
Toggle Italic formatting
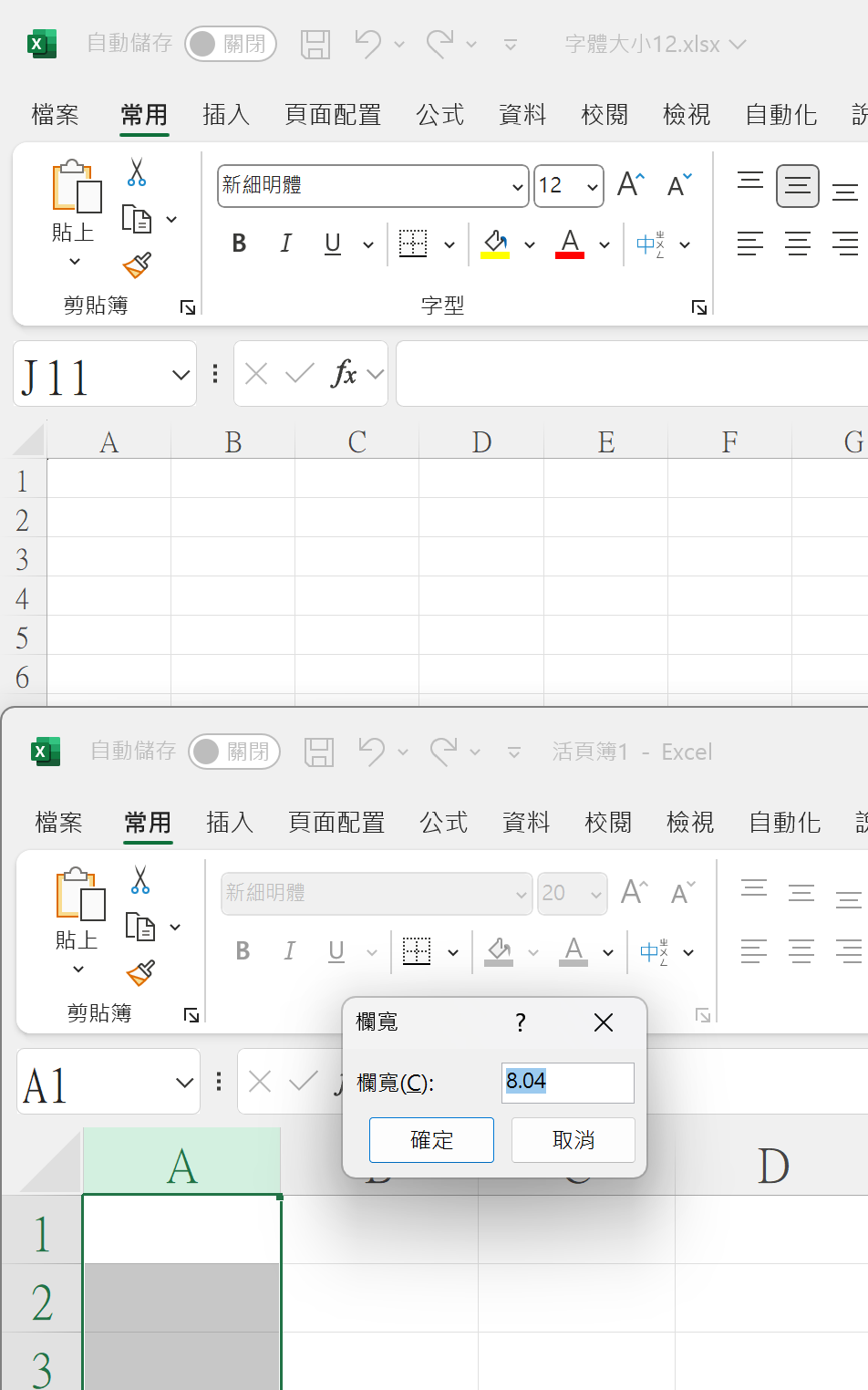(285, 244)
